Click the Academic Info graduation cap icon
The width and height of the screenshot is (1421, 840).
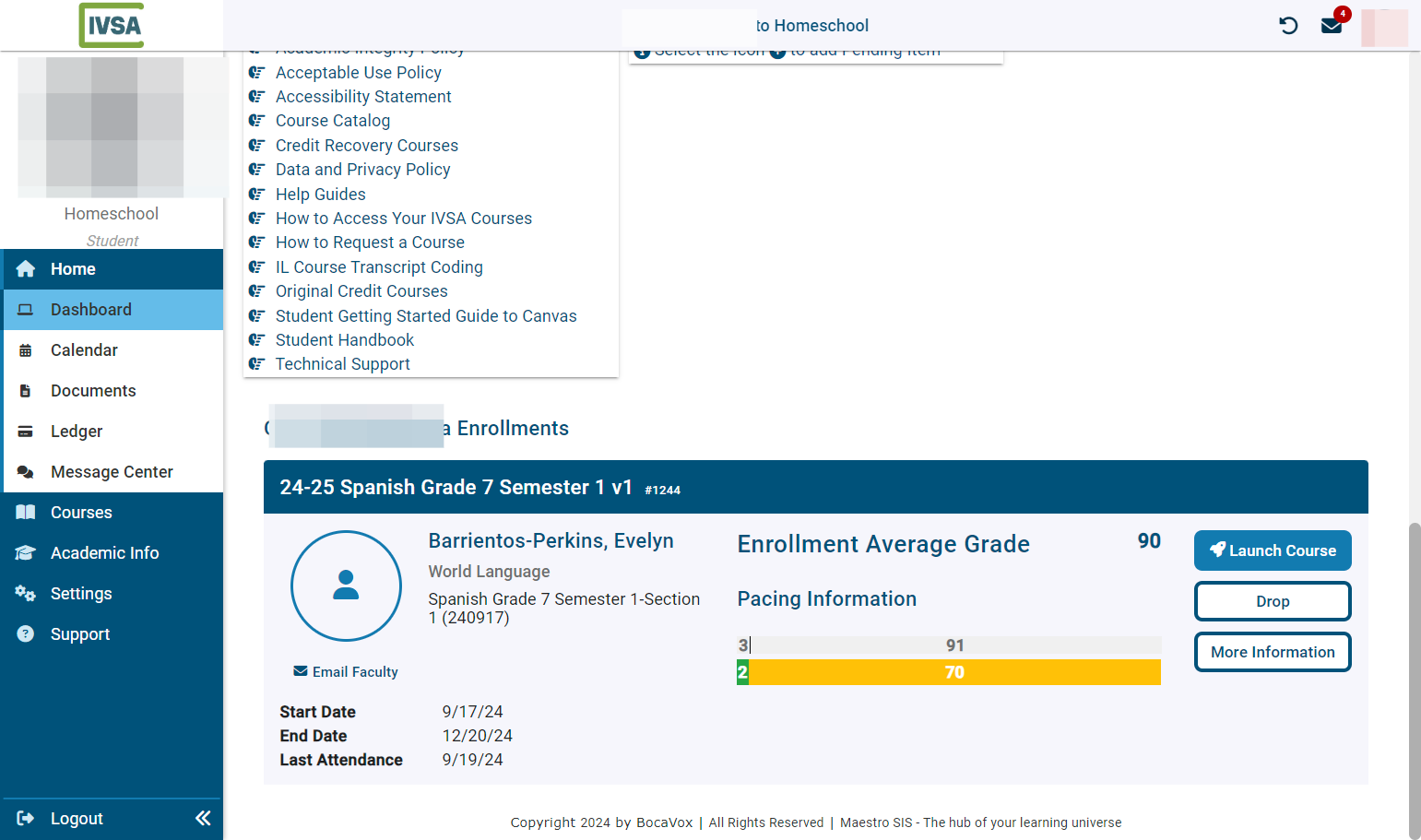26,553
